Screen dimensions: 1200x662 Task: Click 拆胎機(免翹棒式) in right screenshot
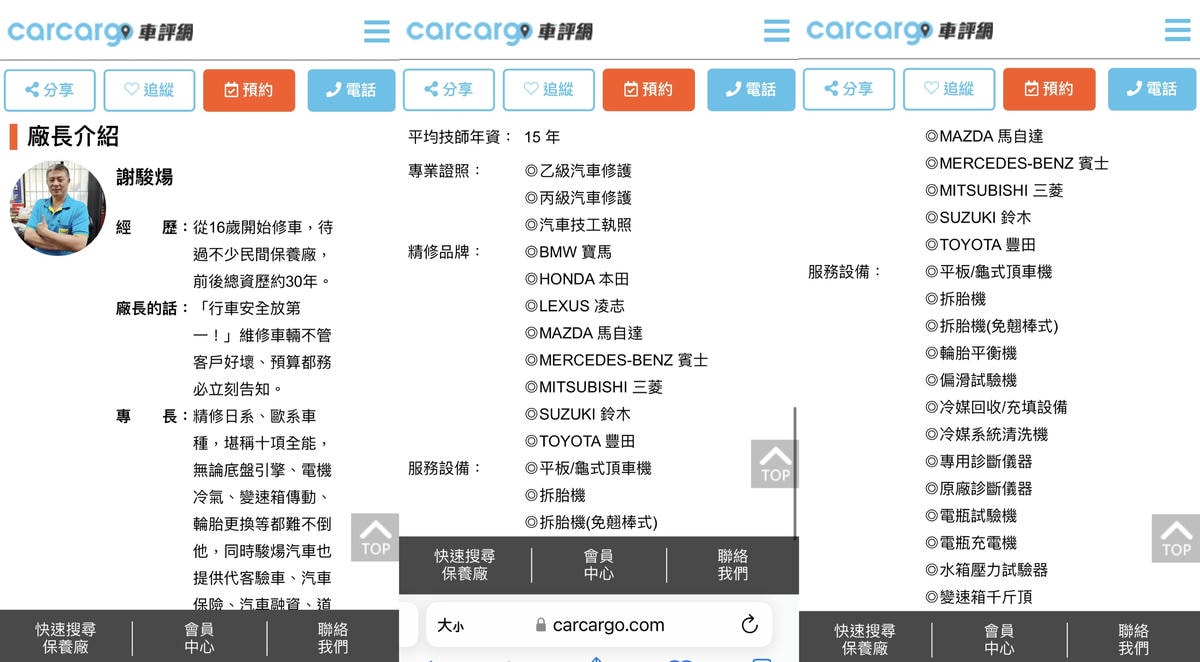coord(991,326)
